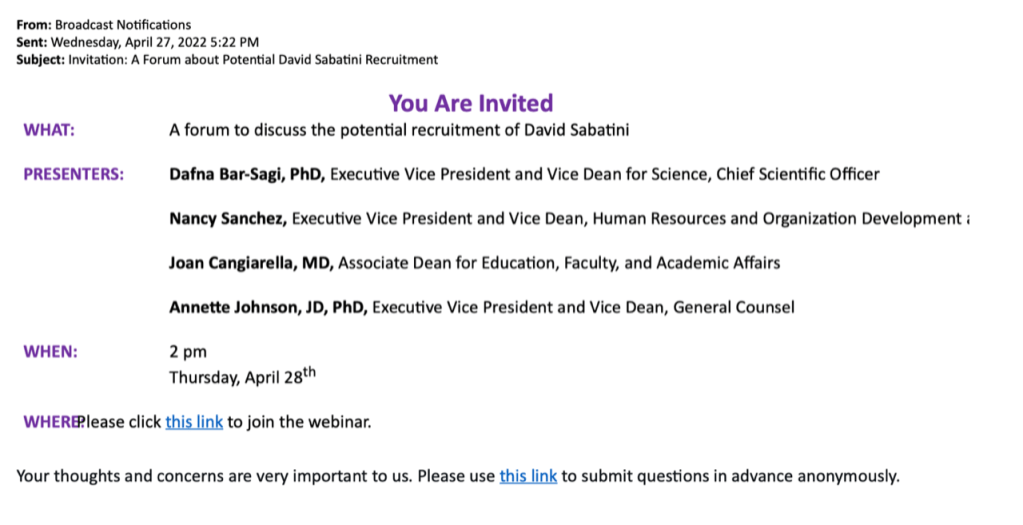Click presenter name Joan Cangiarella, MD
Image resolution: width=1023 pixels, height=525 pixels.
pos(251,263)
